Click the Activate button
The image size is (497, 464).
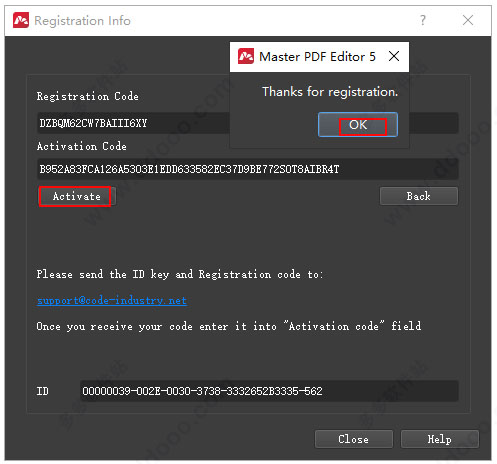[77, 196]
